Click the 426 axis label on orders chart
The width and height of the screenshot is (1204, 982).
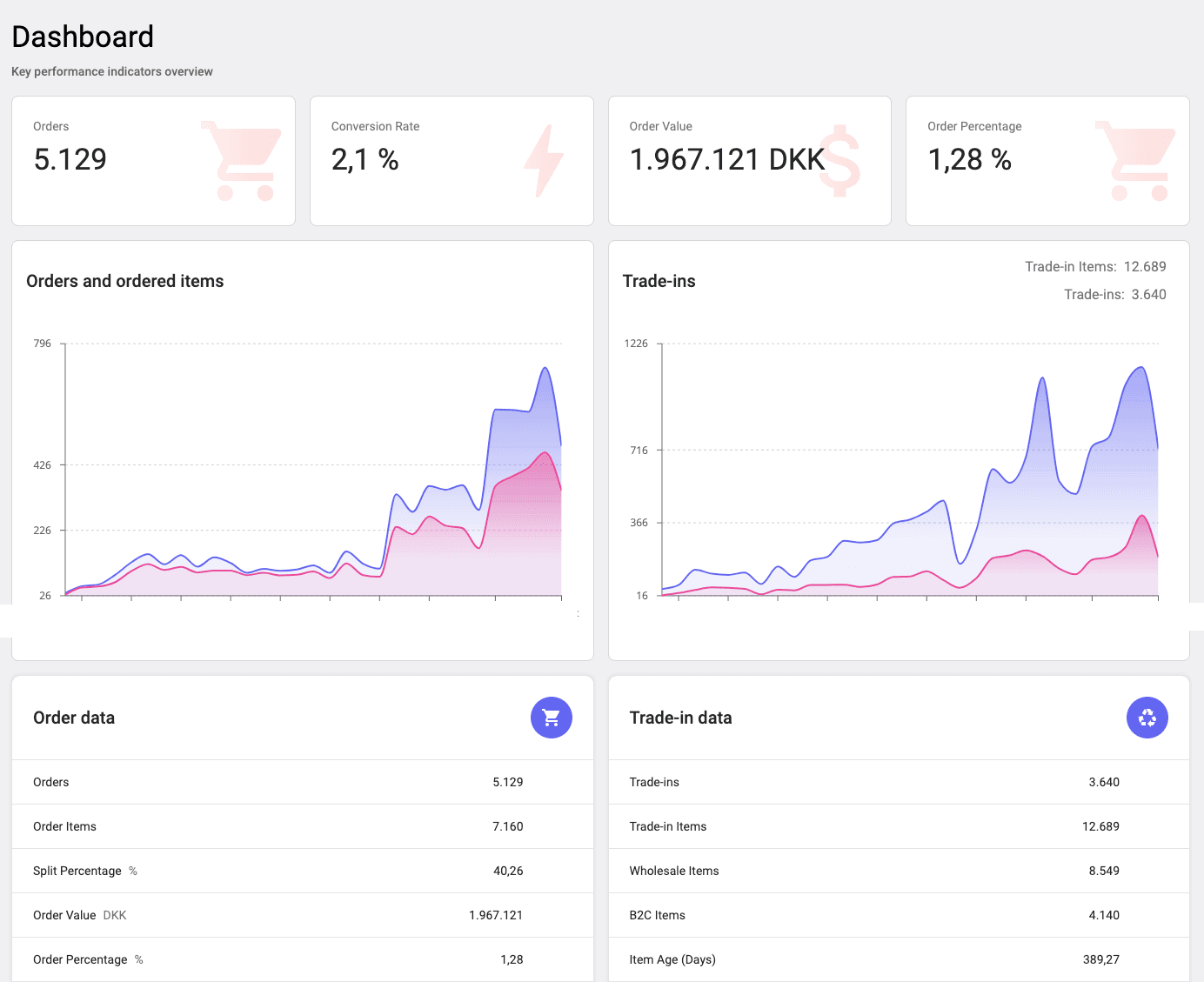(43, 465)
